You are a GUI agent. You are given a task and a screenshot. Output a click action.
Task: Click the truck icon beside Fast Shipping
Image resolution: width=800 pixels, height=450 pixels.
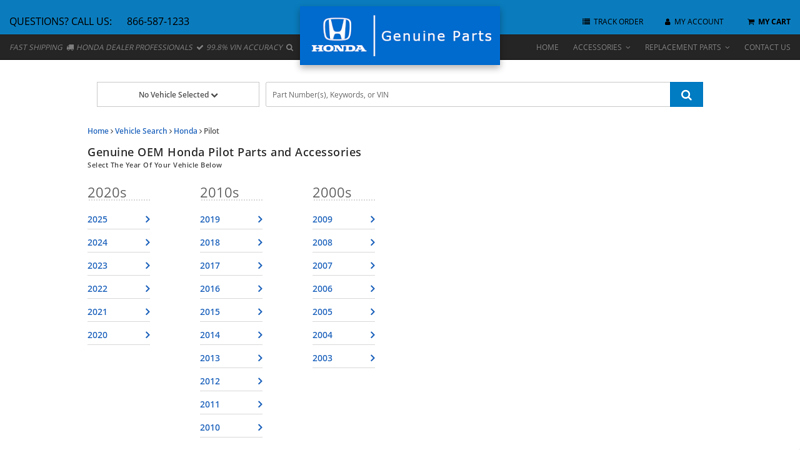pyautogui.click(x=70, y=47)
